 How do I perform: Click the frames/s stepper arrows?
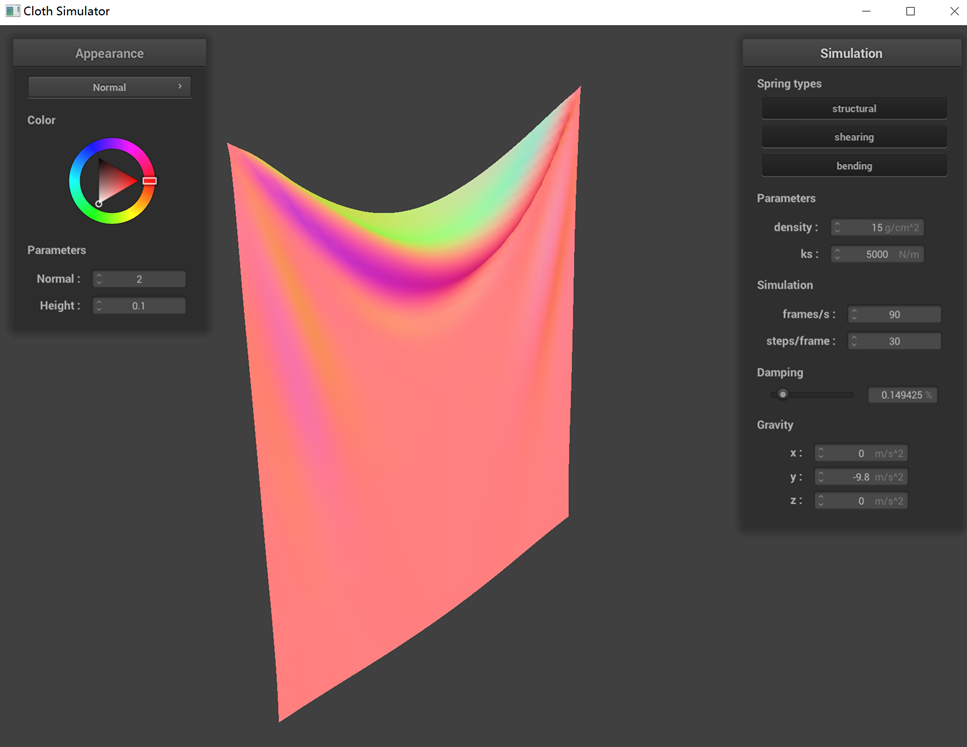coord(854,315)
